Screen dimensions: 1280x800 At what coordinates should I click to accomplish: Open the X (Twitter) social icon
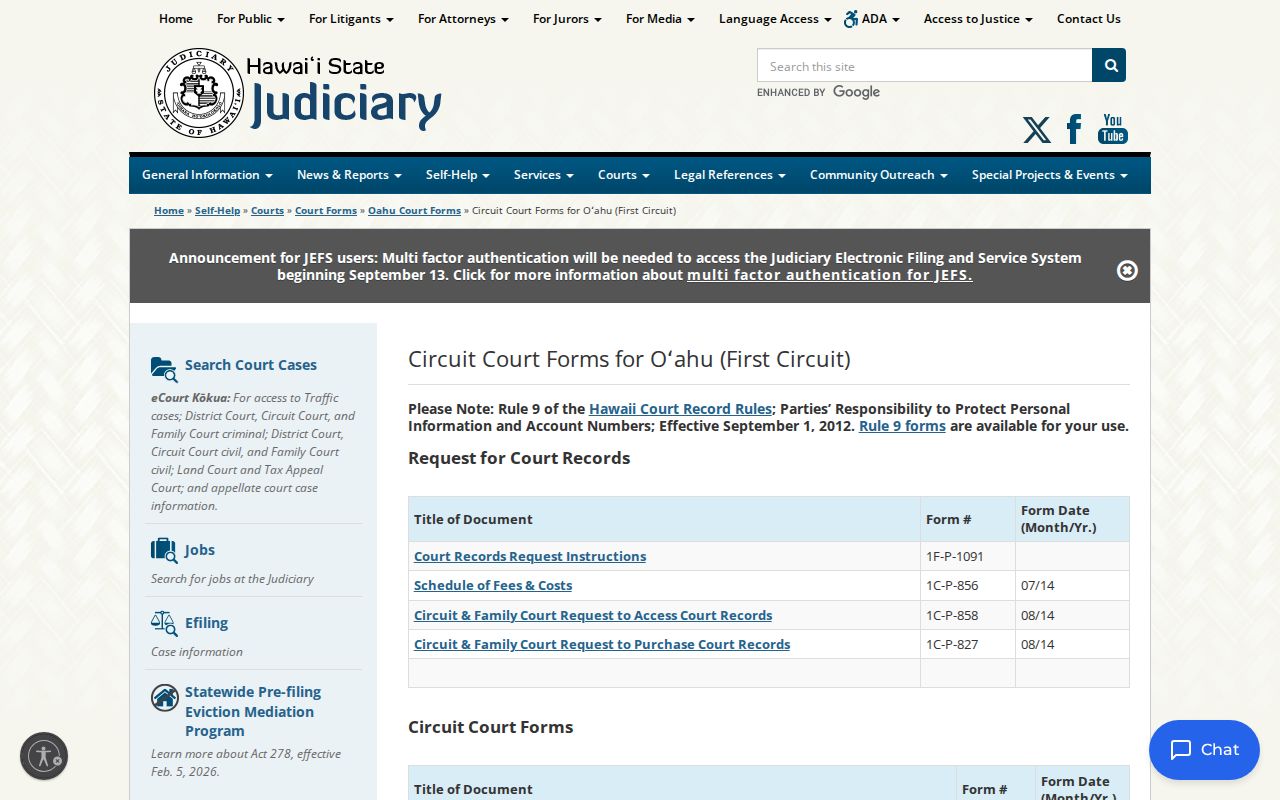pos(1037,130)
